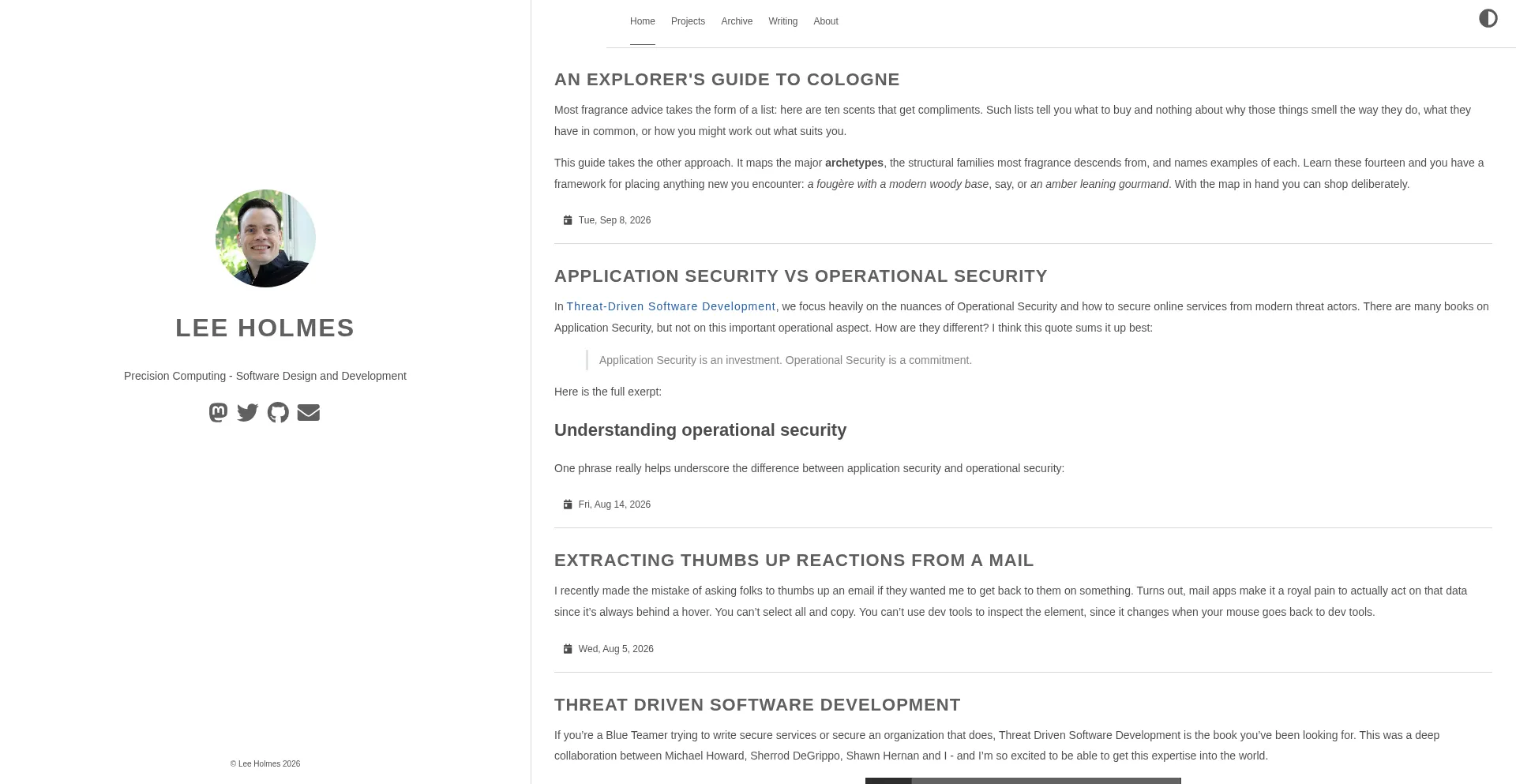This screenshot has width=1516, height=784.
Task: Open the GitHub profile icon
Action: pos(278,412)
